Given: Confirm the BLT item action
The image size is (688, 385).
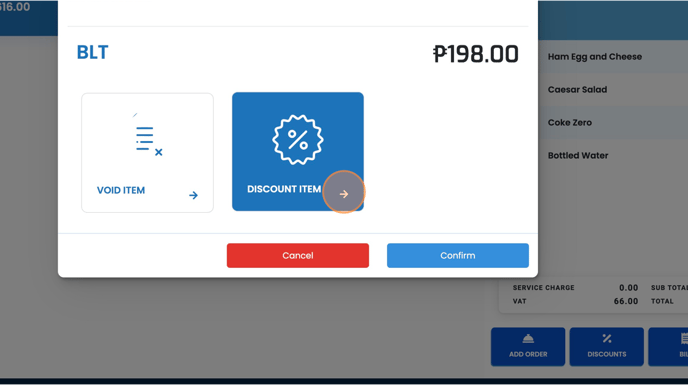Looking at the screenshot, I should pos(458,255).
